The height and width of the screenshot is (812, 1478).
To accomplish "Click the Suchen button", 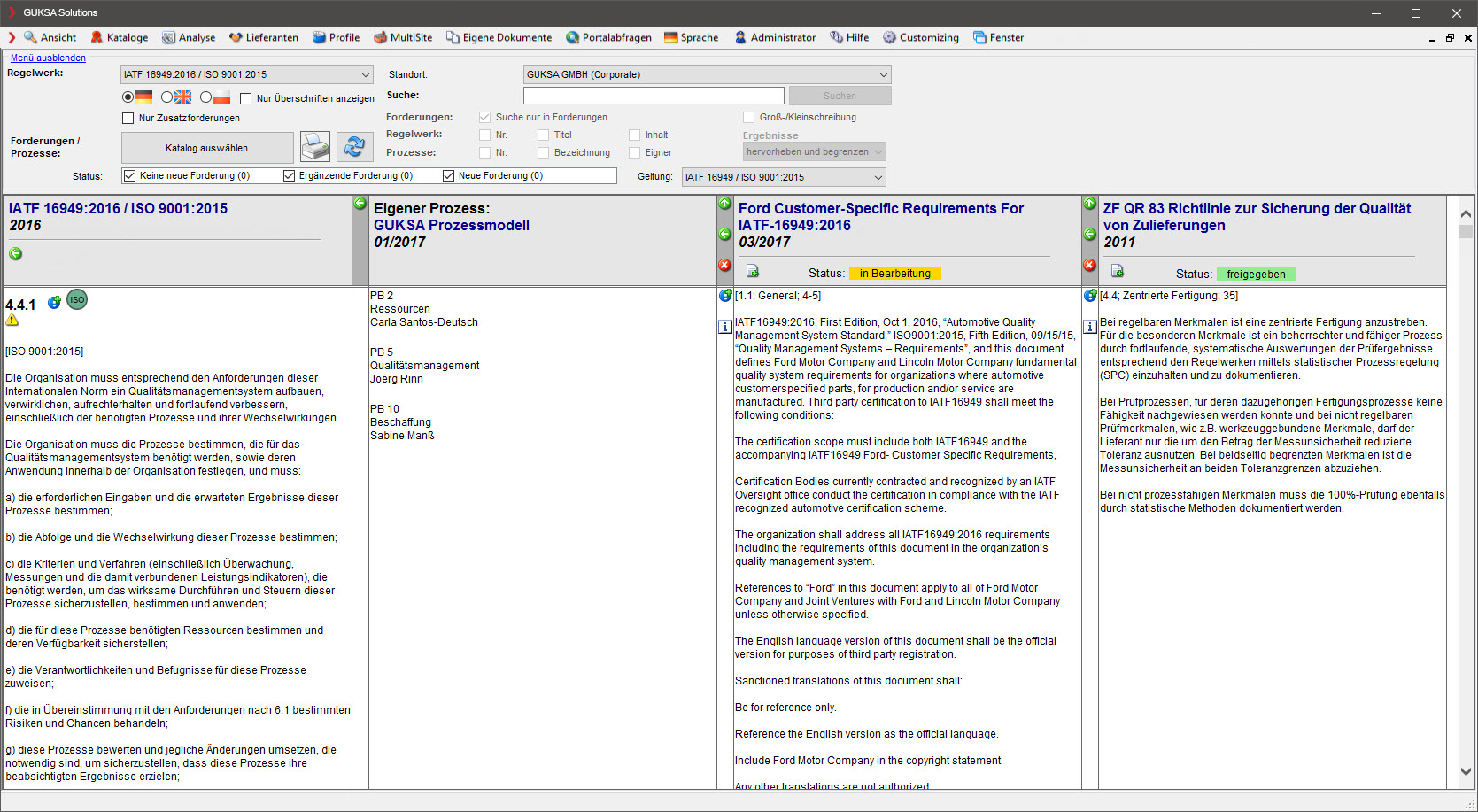I will (x=840, y=96).
